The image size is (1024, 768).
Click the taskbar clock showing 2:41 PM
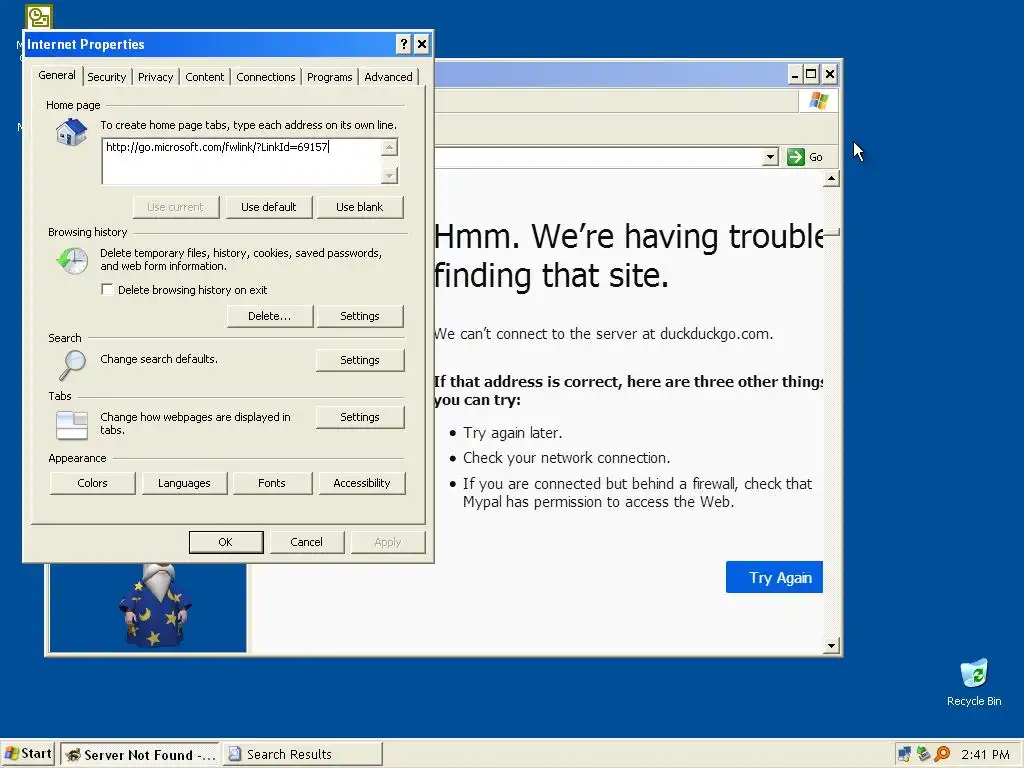click(x=985, y=754)
